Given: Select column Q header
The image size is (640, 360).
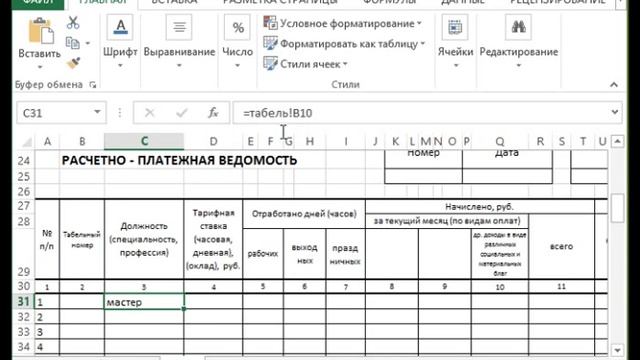Looking at the screenshot, I should click(x=500, y=141).
